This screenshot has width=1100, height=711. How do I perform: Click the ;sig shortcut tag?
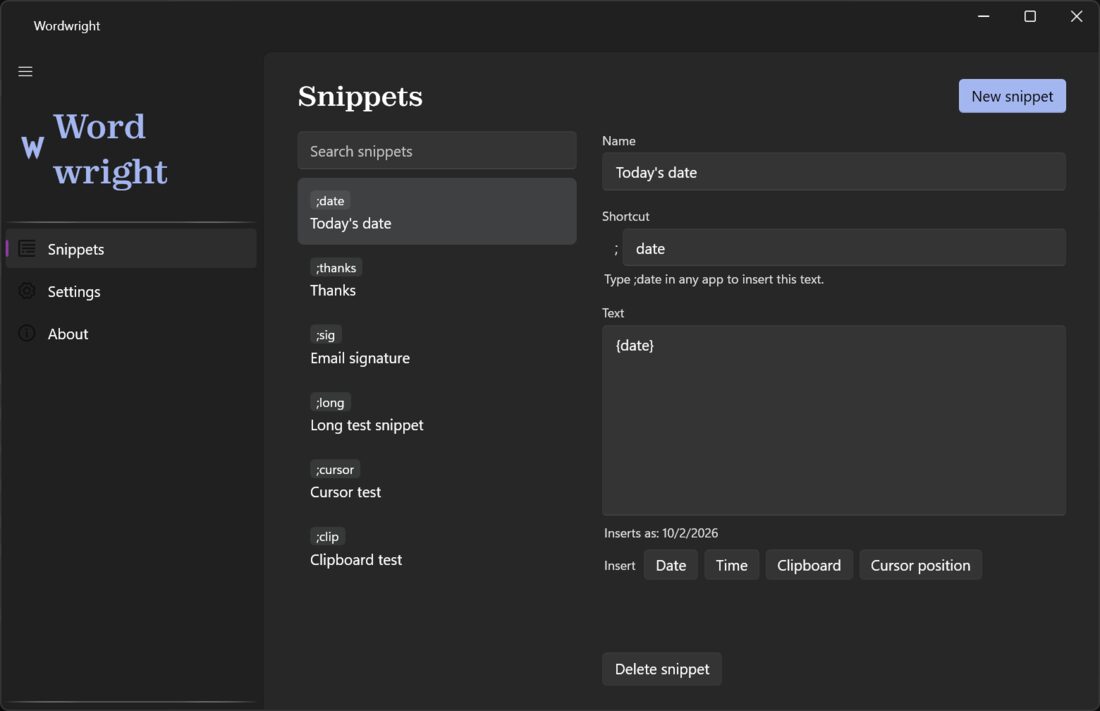(326, 335)
